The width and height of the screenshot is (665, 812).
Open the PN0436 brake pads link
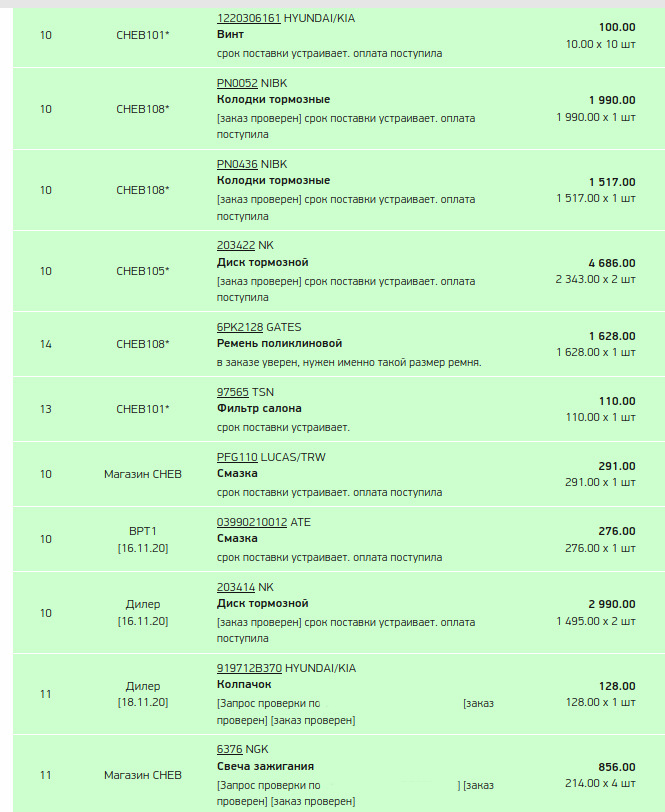(237, 164)
